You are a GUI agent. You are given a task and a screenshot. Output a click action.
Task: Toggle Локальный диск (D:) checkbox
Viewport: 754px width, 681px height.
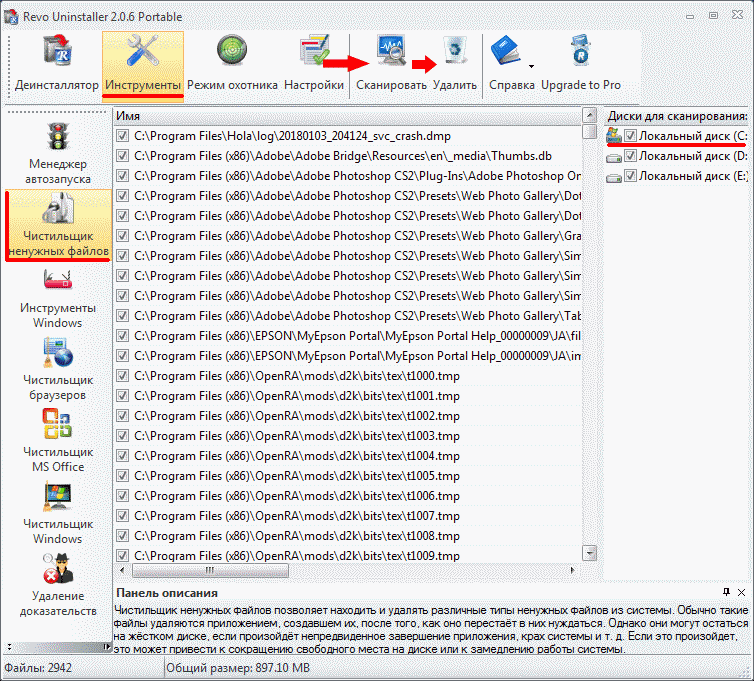pyautogui.click(x=630, y=156)
